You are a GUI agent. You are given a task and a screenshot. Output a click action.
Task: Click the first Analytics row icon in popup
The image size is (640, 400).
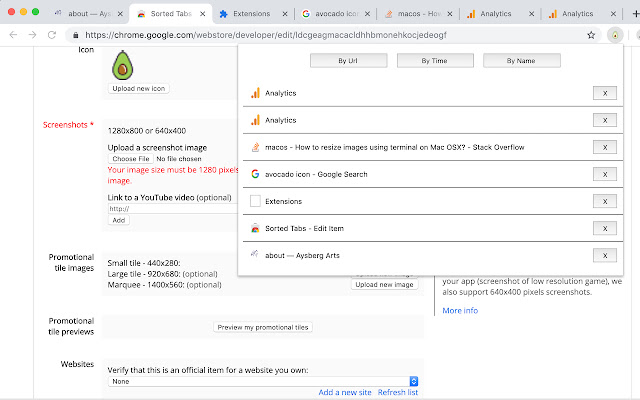tap(255, 93)
